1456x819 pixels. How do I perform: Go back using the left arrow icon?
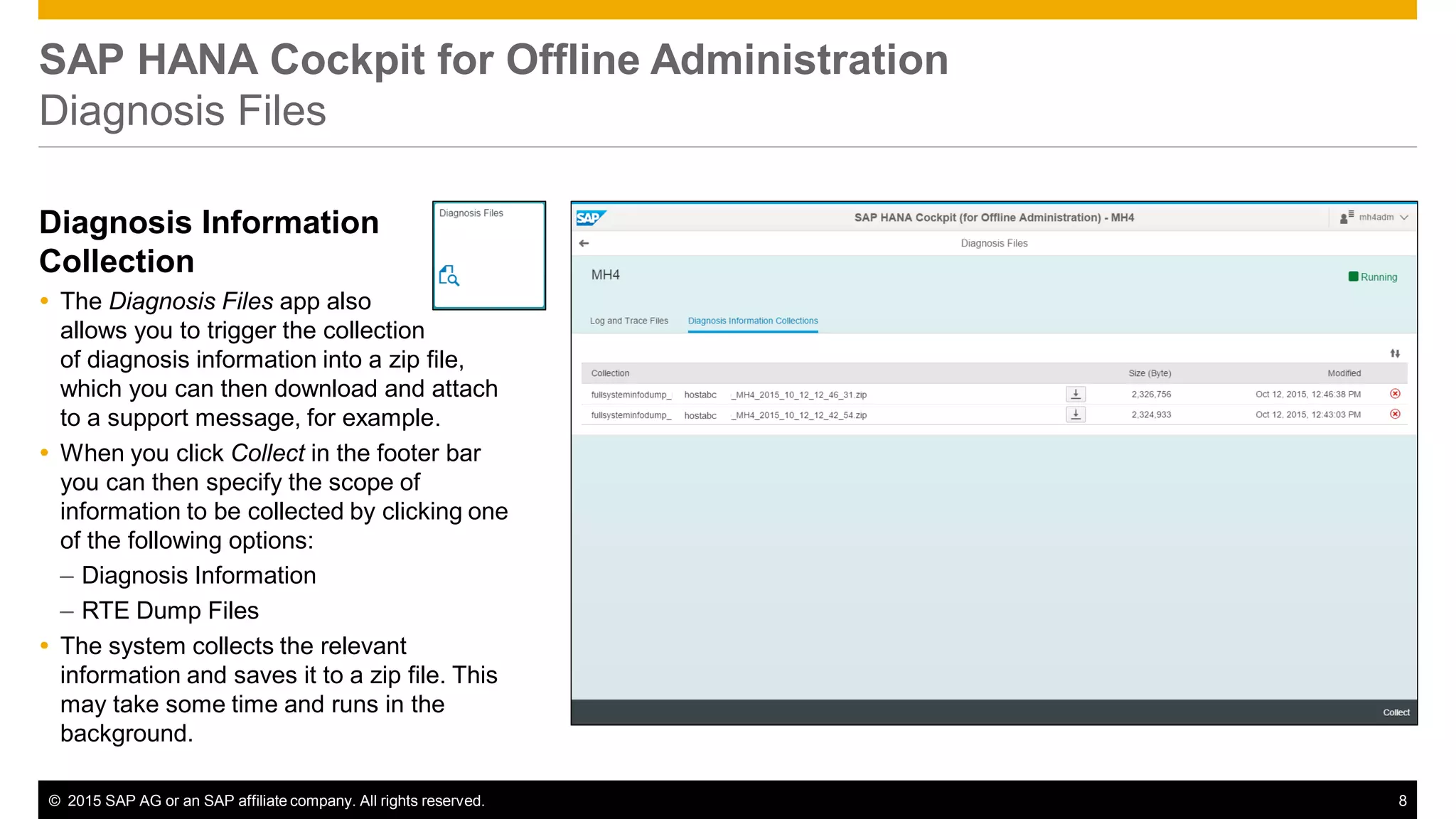point(584,243)
